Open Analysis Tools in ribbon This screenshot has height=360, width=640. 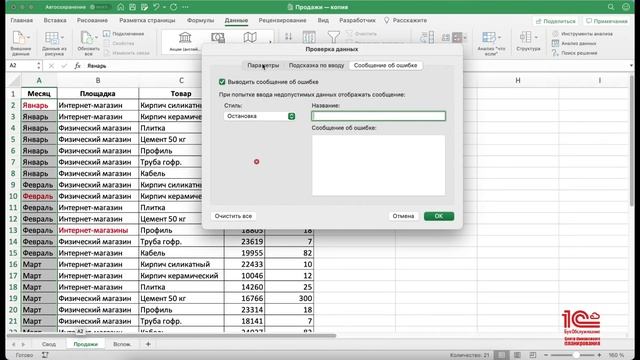pos(582,34)
